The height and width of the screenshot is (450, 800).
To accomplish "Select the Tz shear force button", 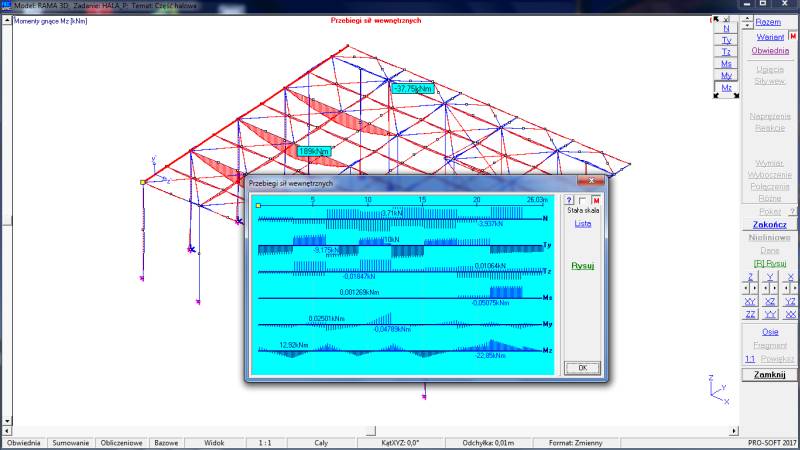I will tap(726, 52).
